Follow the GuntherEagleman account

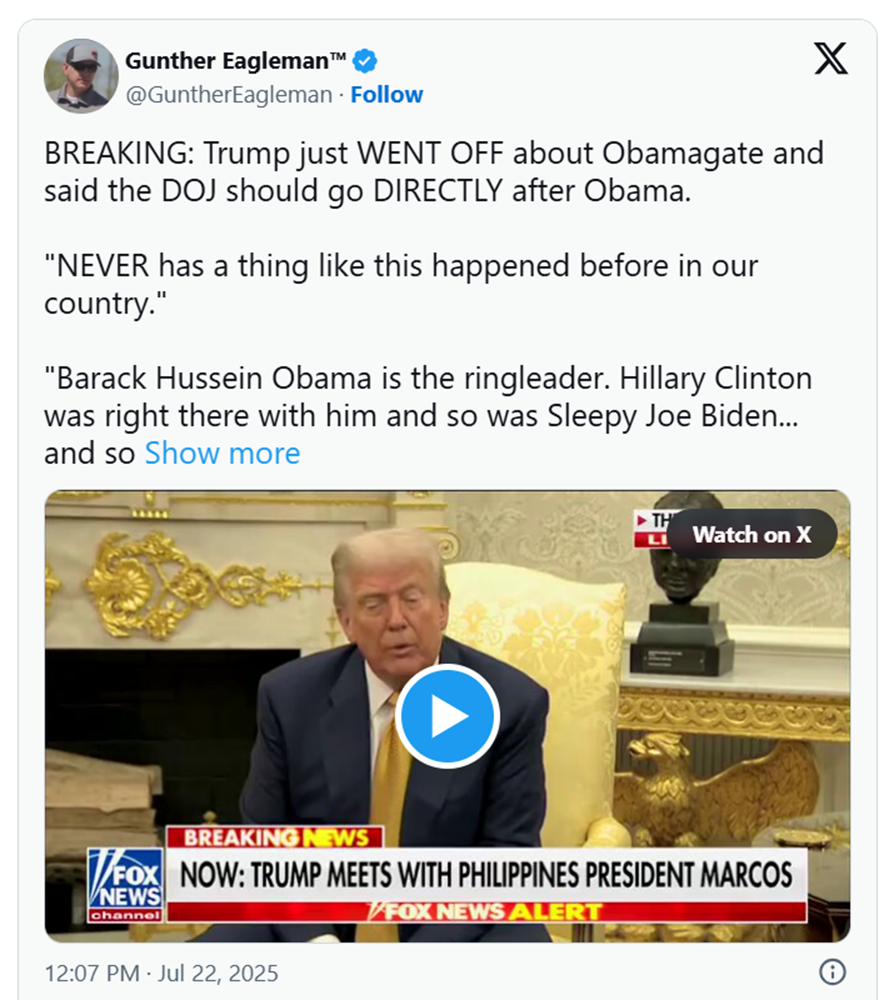point(387,94)
